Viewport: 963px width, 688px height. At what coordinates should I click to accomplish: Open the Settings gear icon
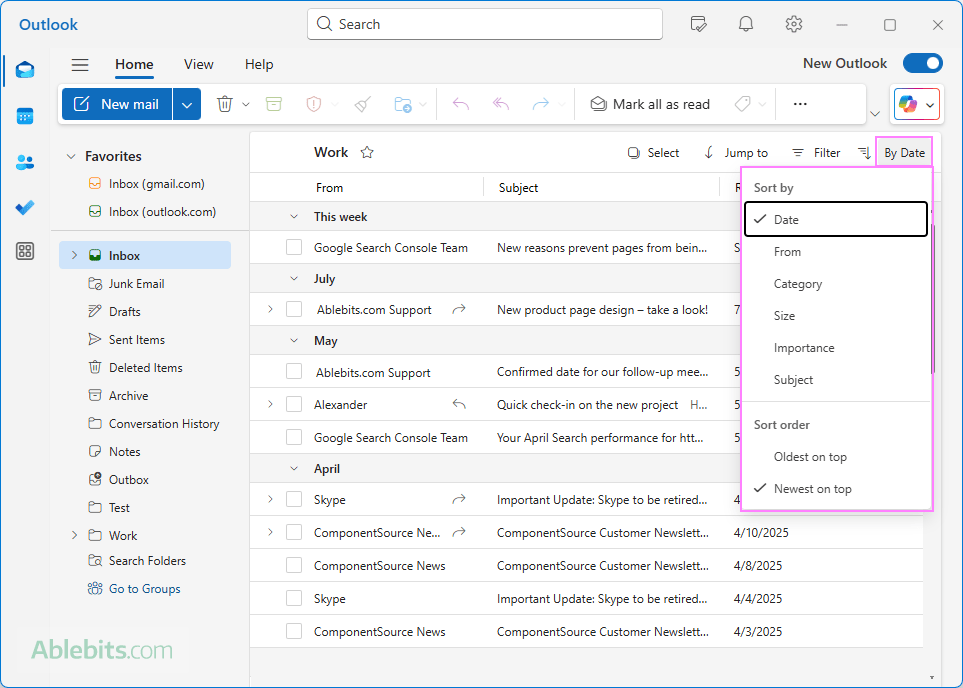[794, 24]
